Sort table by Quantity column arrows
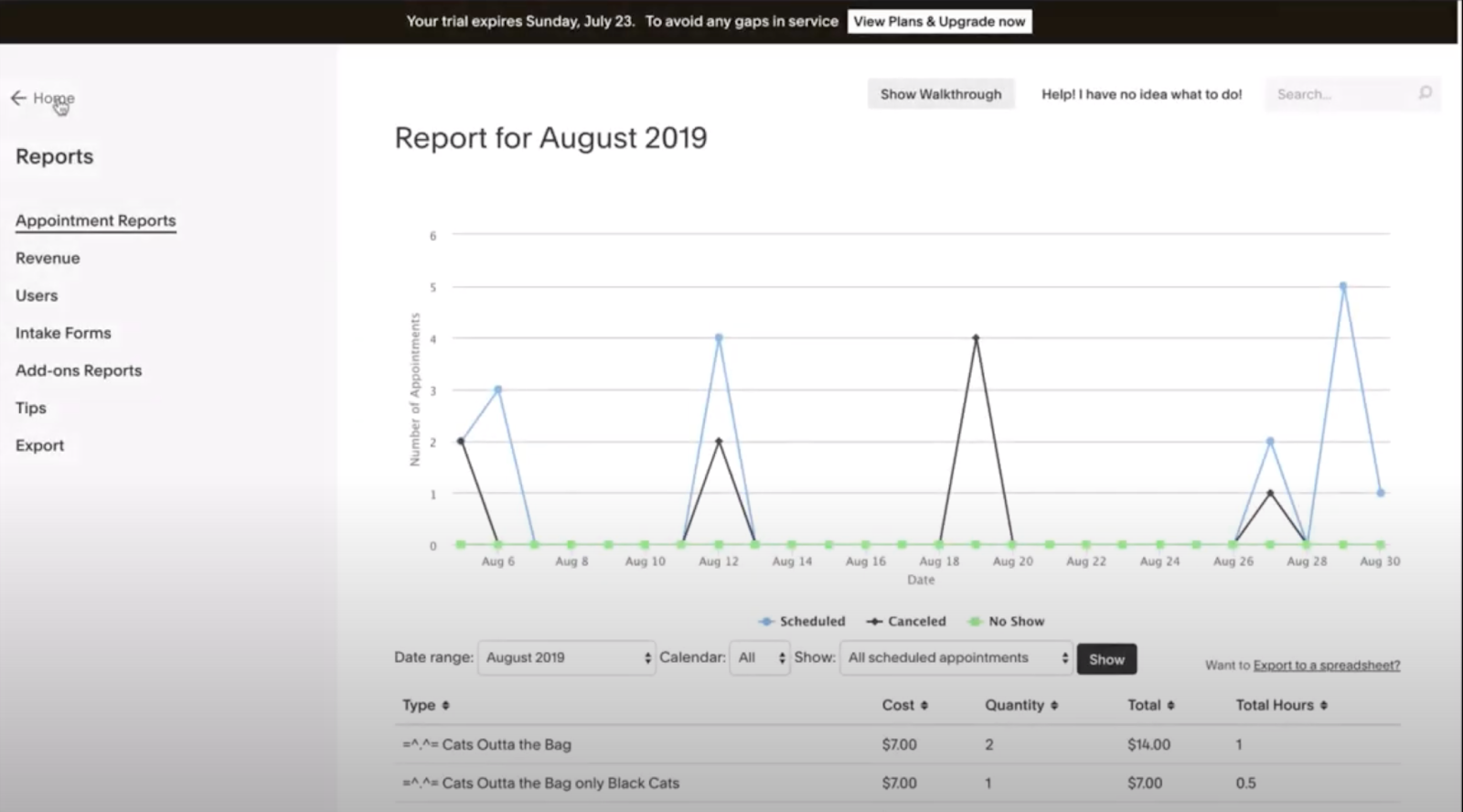This screenshot has height=812, width=1463. (1054, 706)
